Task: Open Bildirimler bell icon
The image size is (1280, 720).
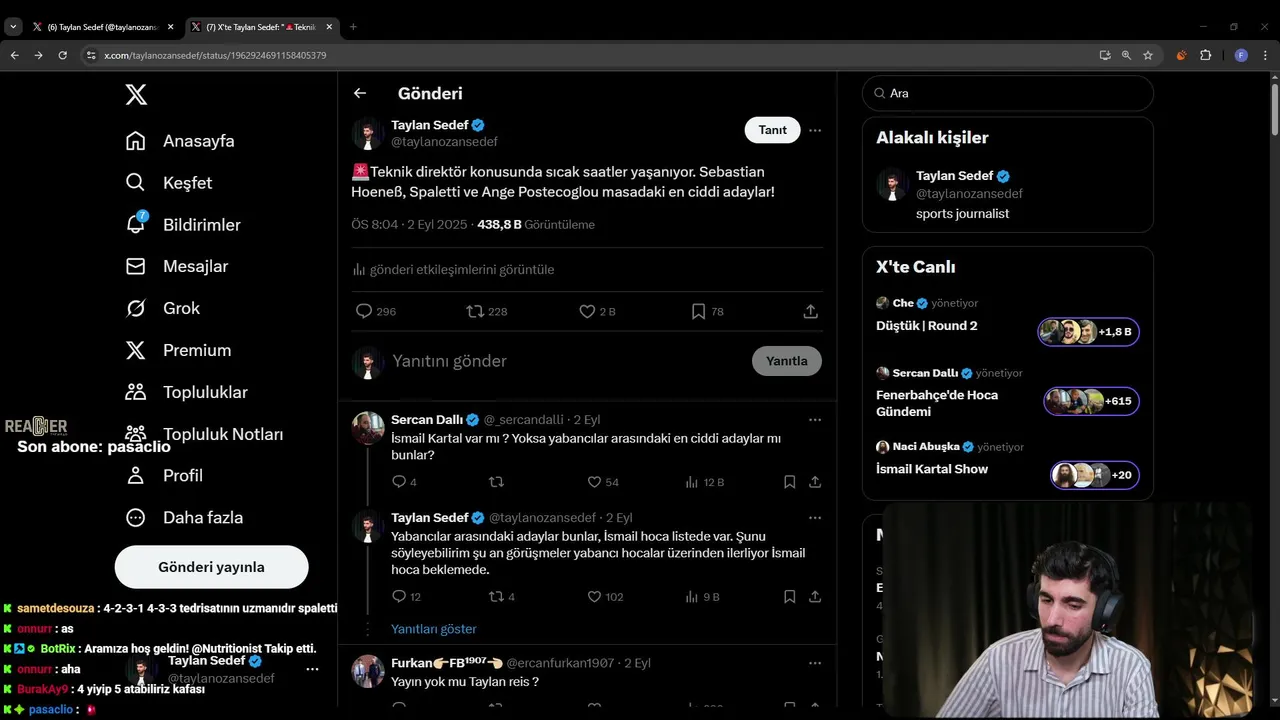Action: [136, 224]
